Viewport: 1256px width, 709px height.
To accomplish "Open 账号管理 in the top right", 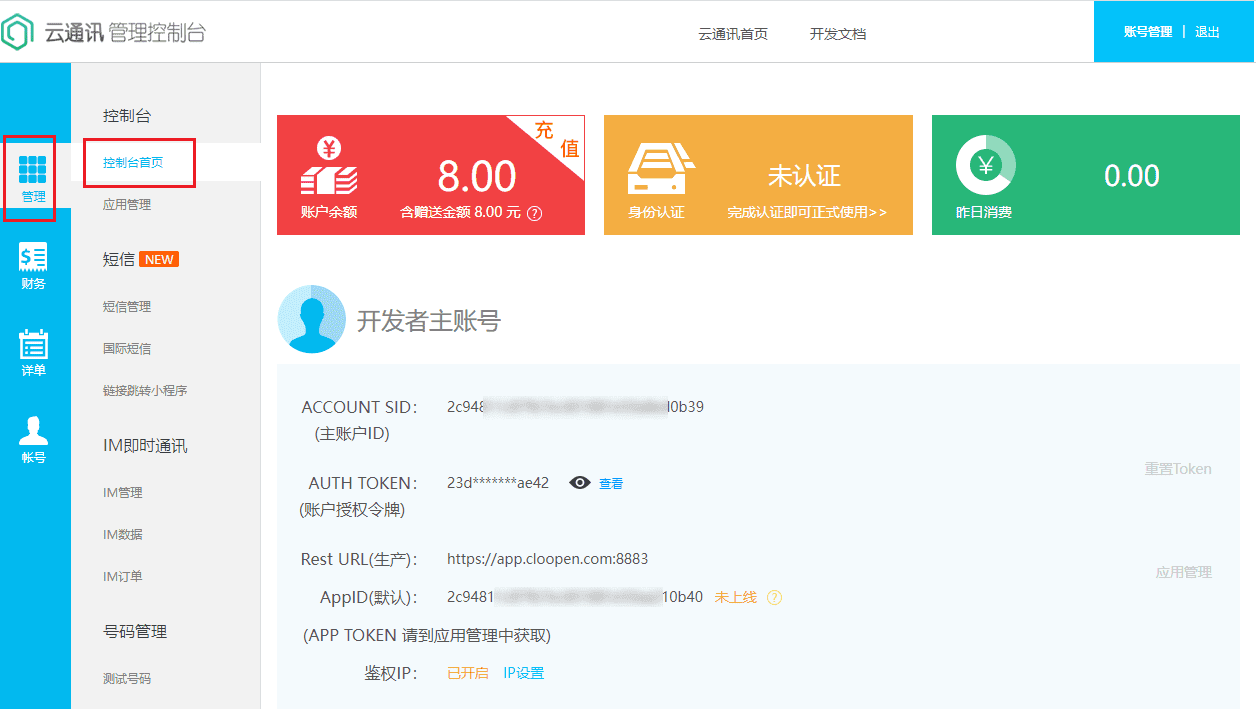I will click(x=1148, y=32).
